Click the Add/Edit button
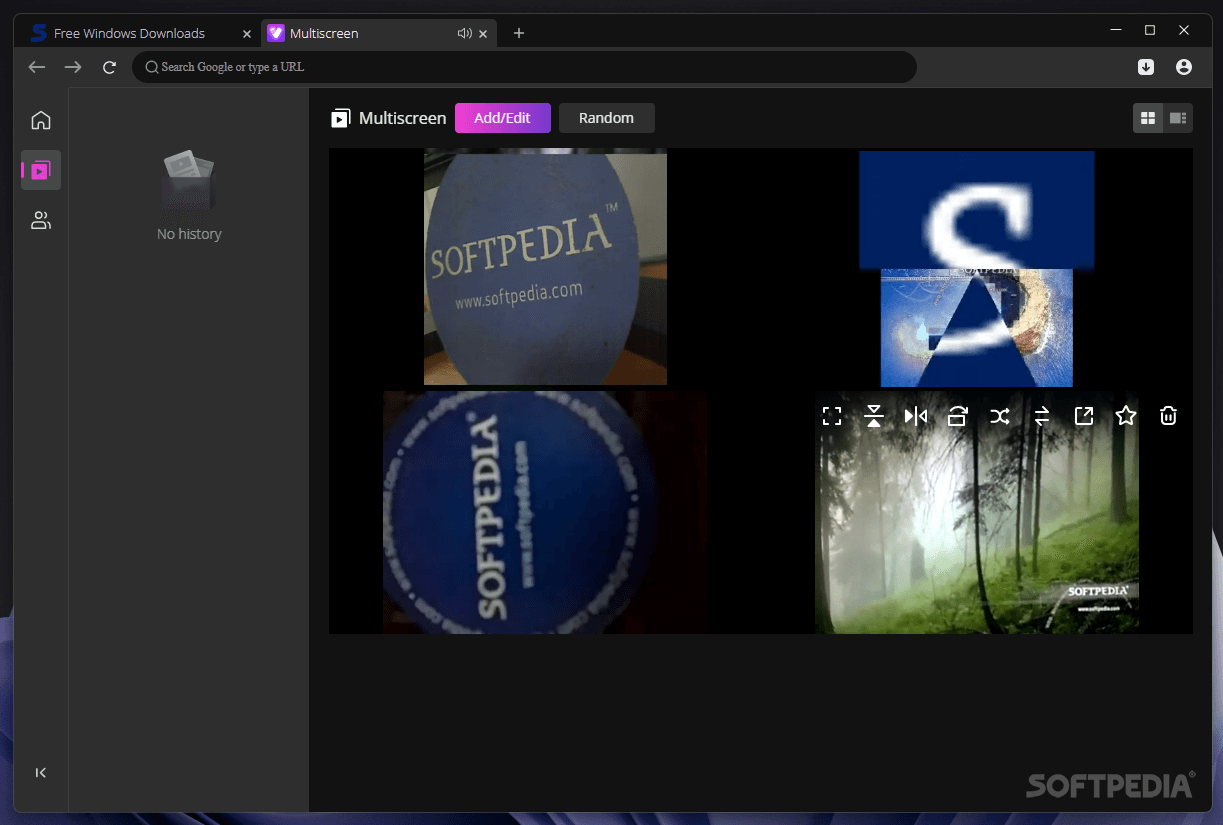 point(502,118)
